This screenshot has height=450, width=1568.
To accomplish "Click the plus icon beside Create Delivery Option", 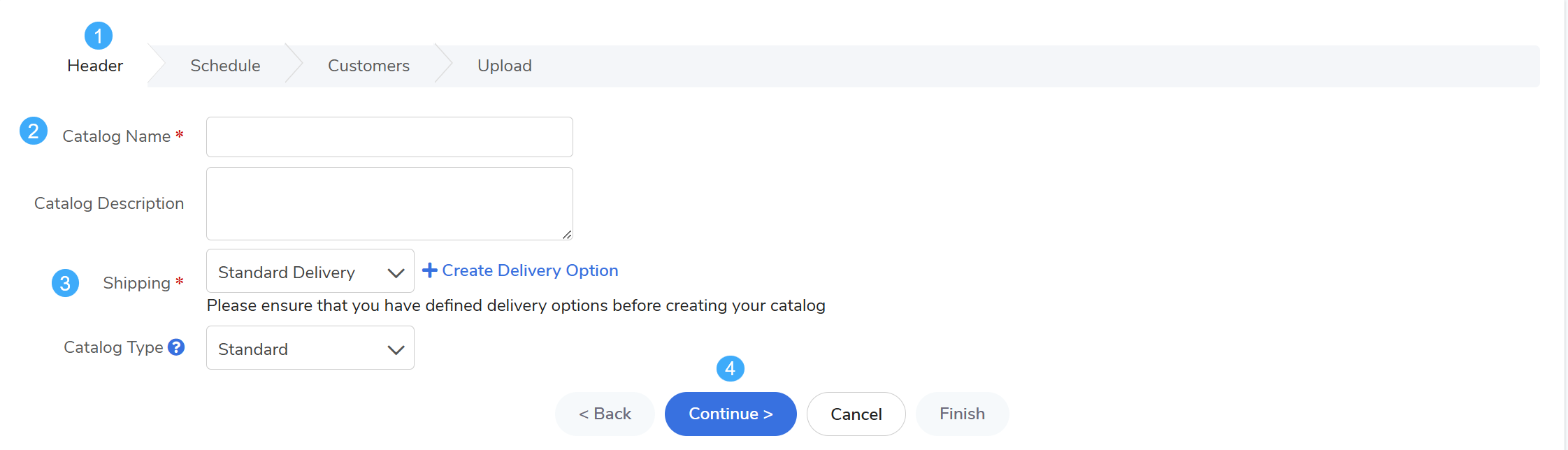I will tap(430, 270).
